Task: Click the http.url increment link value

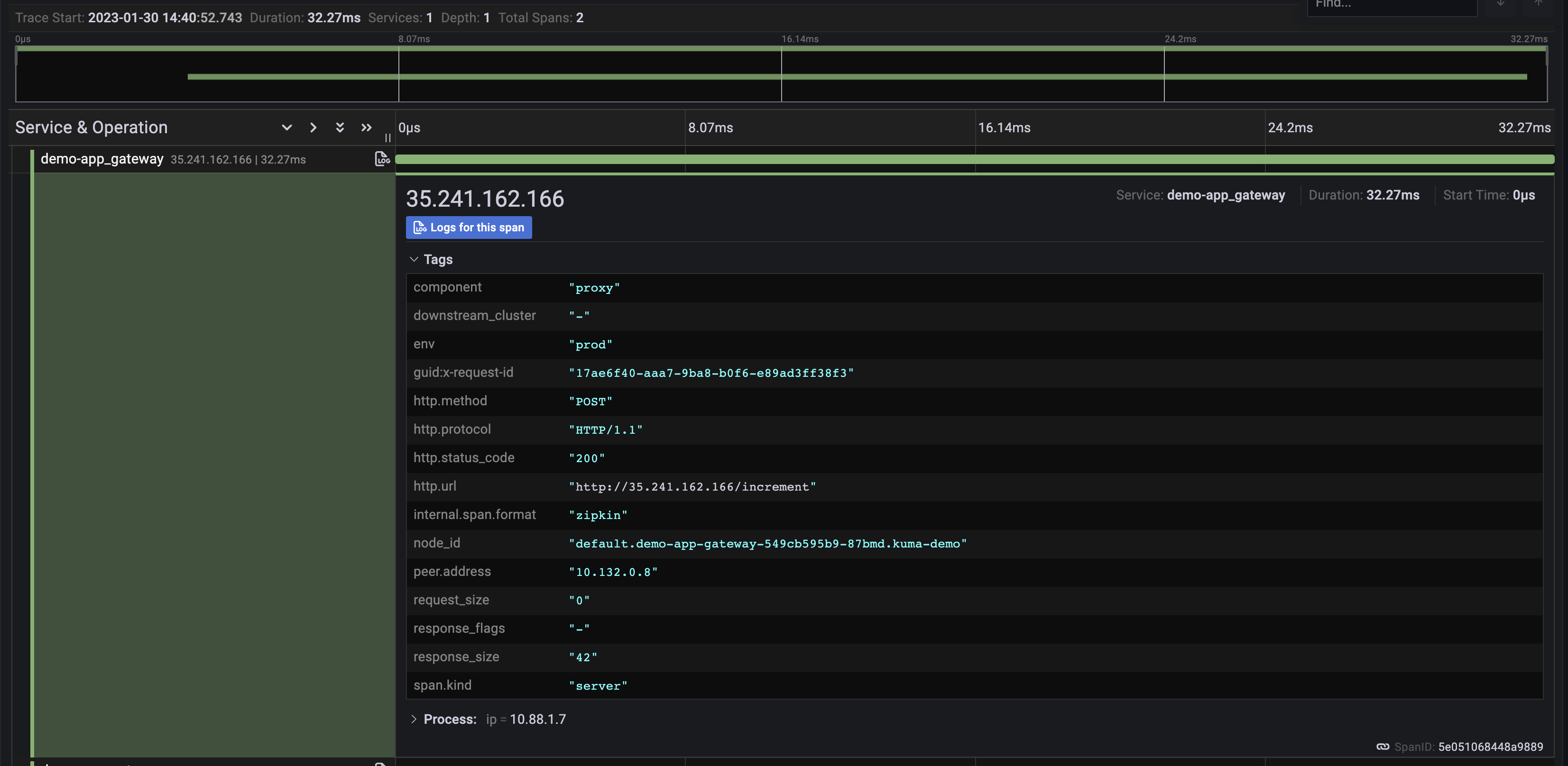Action: point(692,486)
